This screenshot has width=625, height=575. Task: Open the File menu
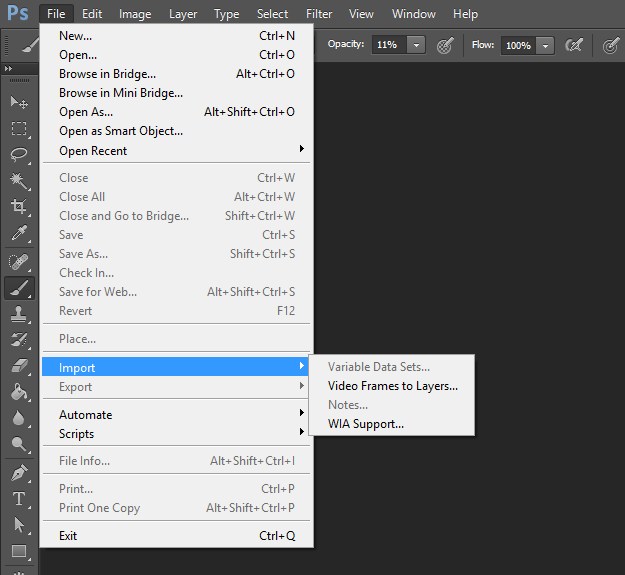pos(56,14)
